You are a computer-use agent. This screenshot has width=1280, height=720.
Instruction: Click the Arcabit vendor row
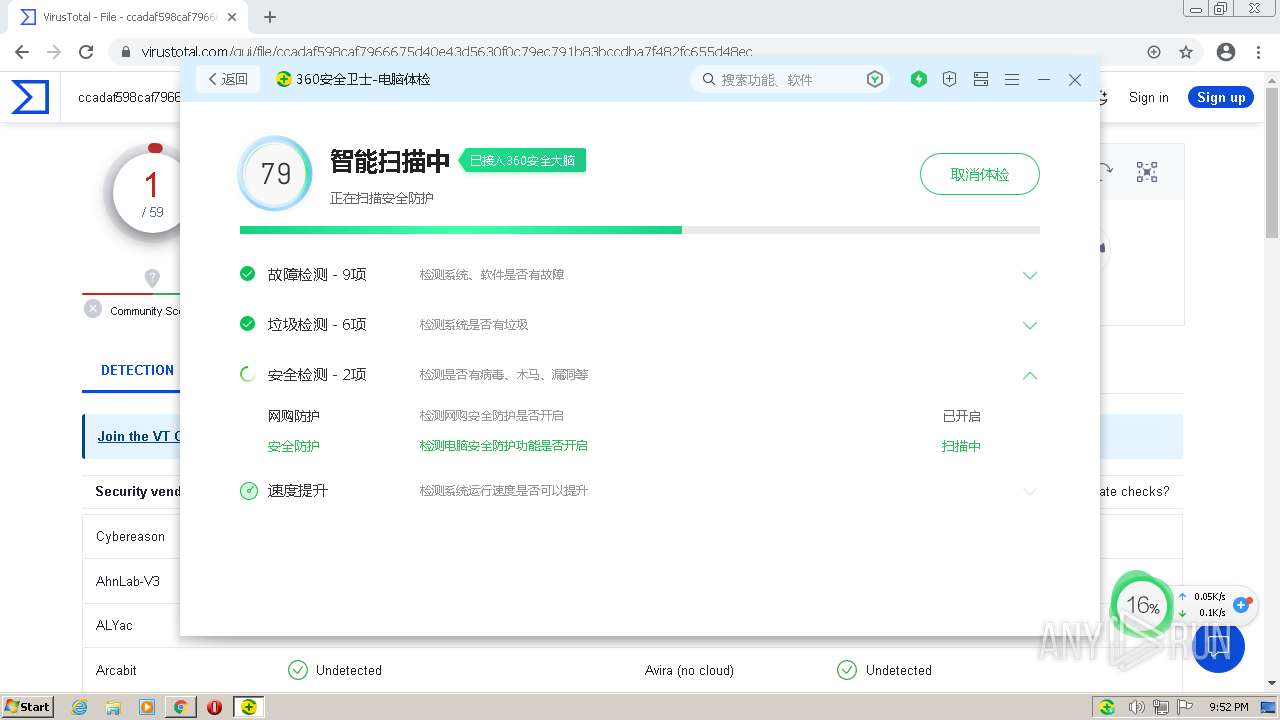click(x=116, y=670)
